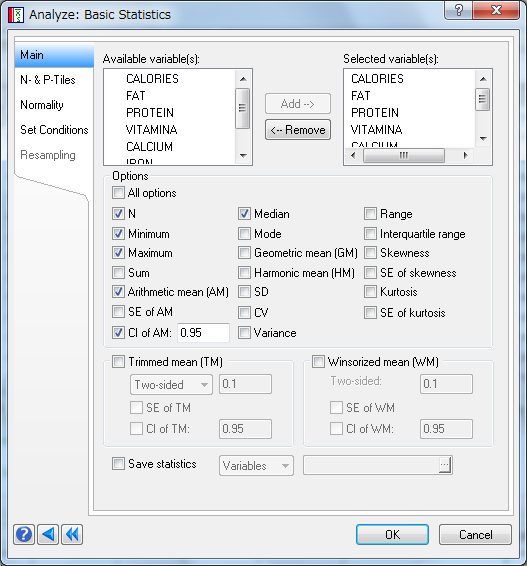Open the Variables dropdown next to Save statistics
This screenshot has width=527, height=566.
pyautogui.click(x=256, y=466)
